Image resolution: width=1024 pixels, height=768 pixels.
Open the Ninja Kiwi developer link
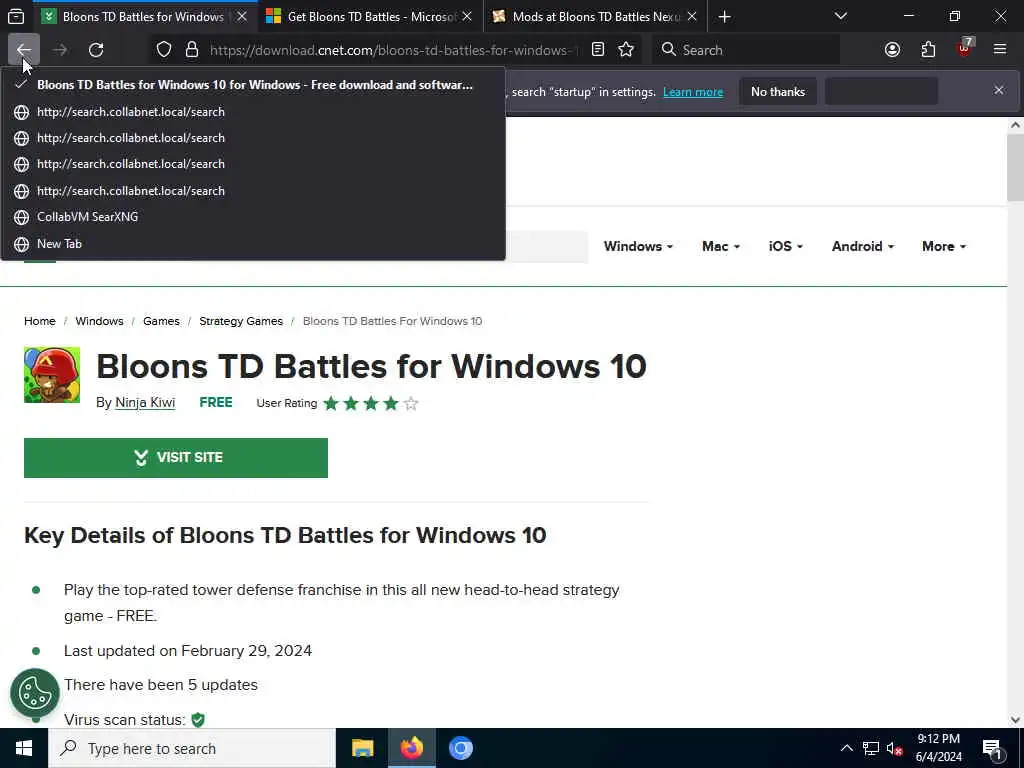[145, 402]
